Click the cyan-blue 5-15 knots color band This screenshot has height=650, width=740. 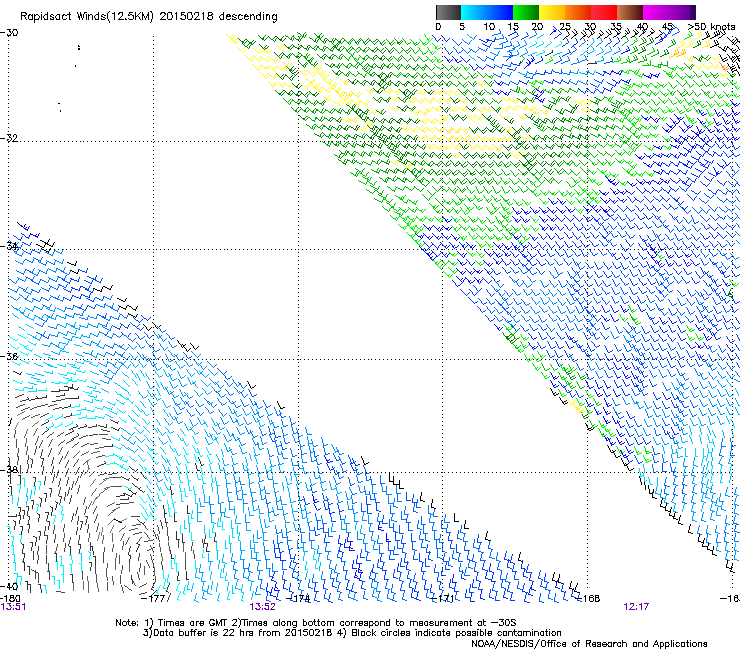pos(487,12)
